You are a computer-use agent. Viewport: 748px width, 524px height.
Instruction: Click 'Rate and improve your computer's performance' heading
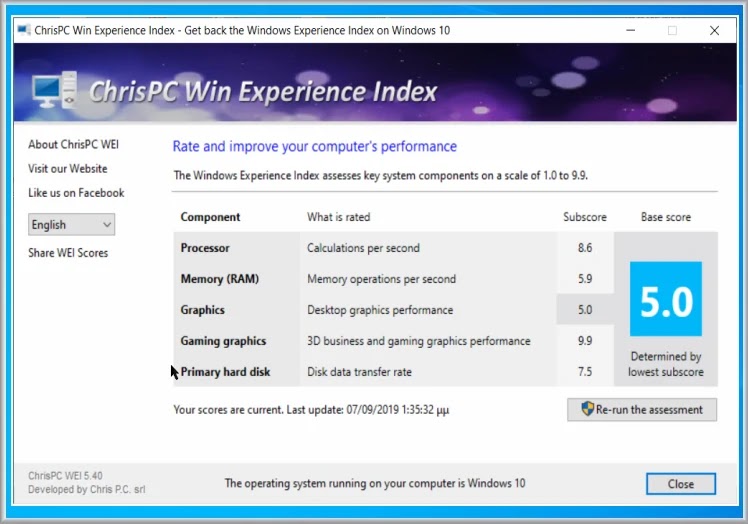coord(315,147)
